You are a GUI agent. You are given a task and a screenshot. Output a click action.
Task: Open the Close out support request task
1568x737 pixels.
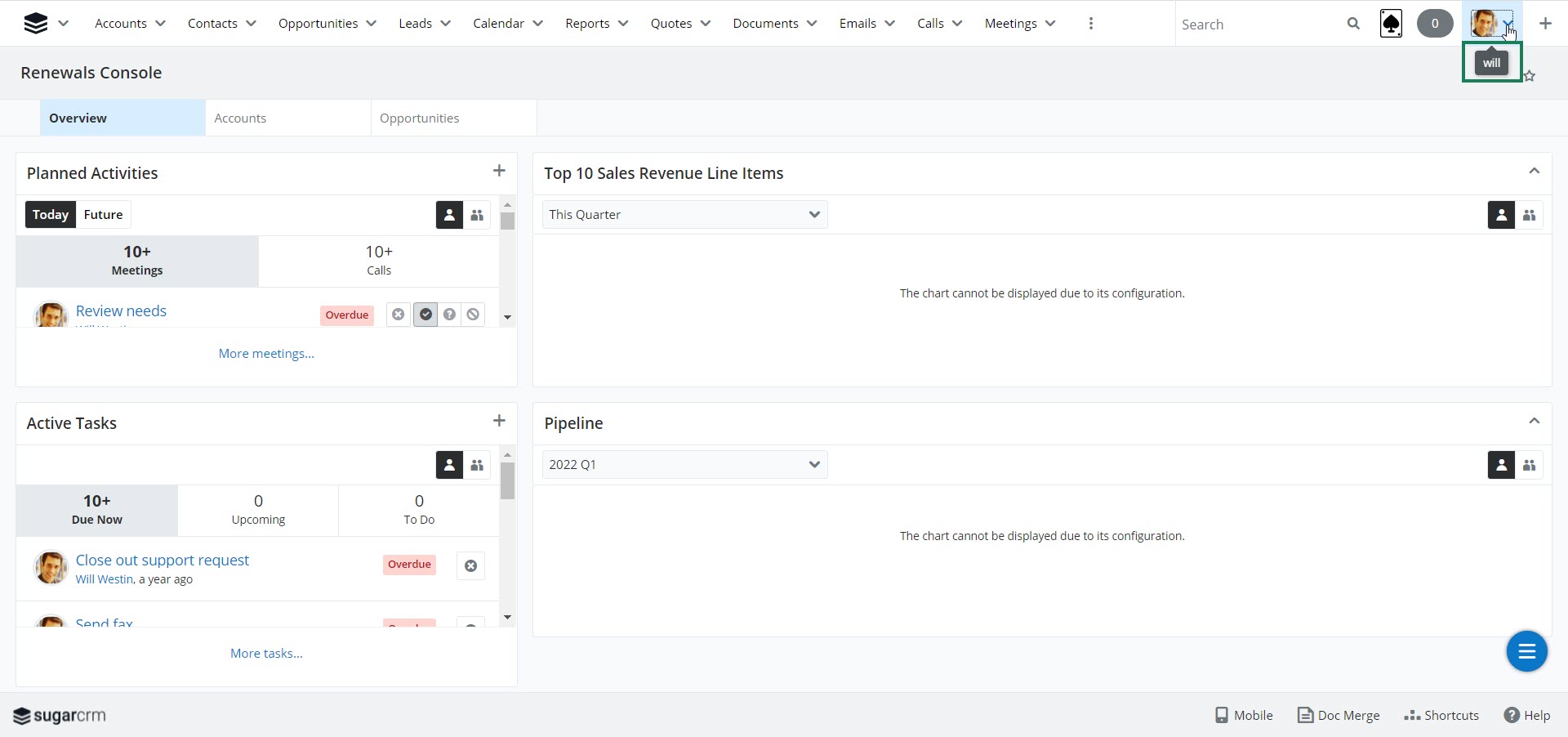pos(163,561)
